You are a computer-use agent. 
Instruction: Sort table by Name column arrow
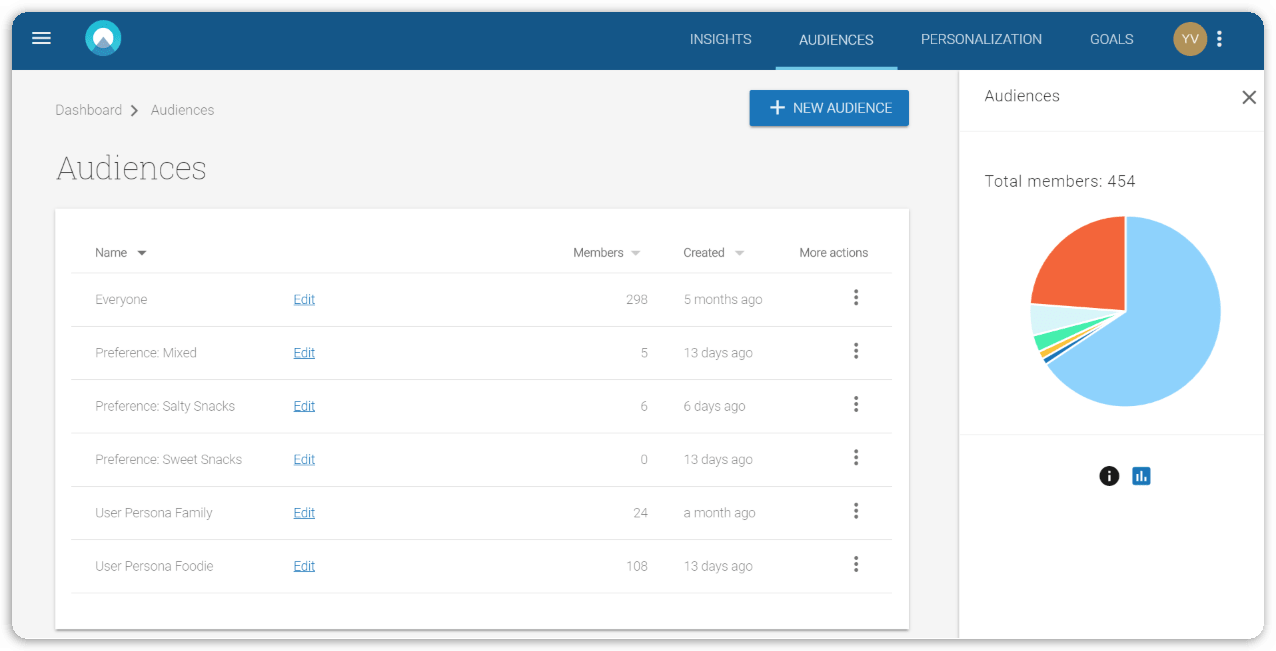pos(142,253)
